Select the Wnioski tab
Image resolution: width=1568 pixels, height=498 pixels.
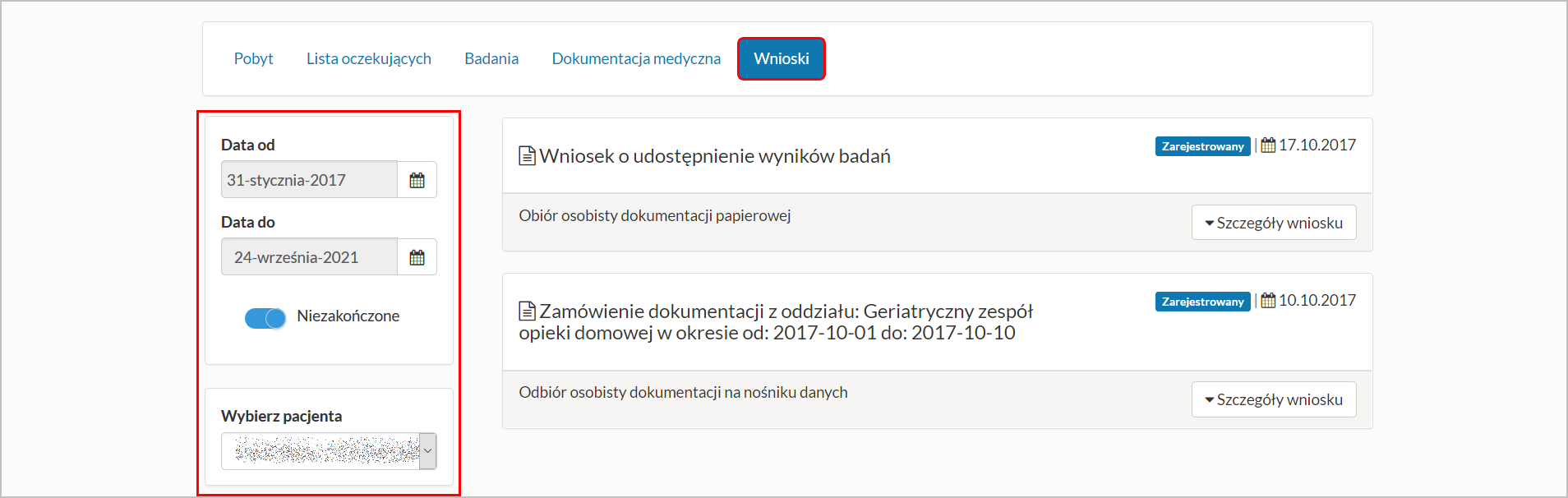click(x=782, y=58)
